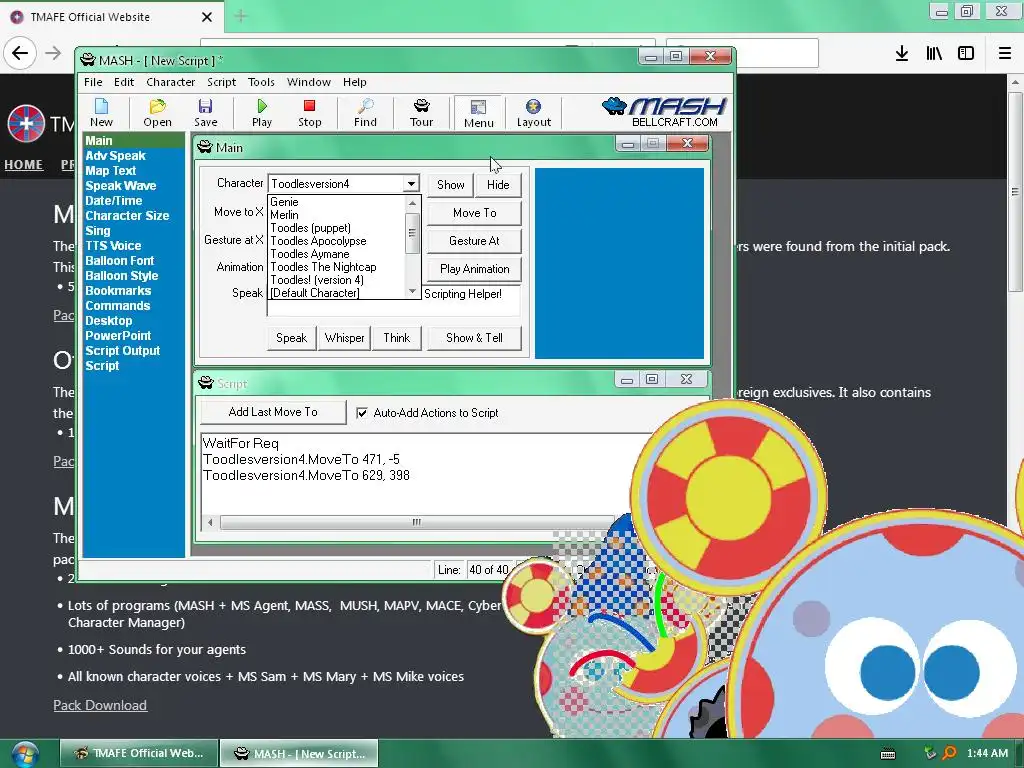
Task: Open the Tools menu
Action: (x=261, y=82)
